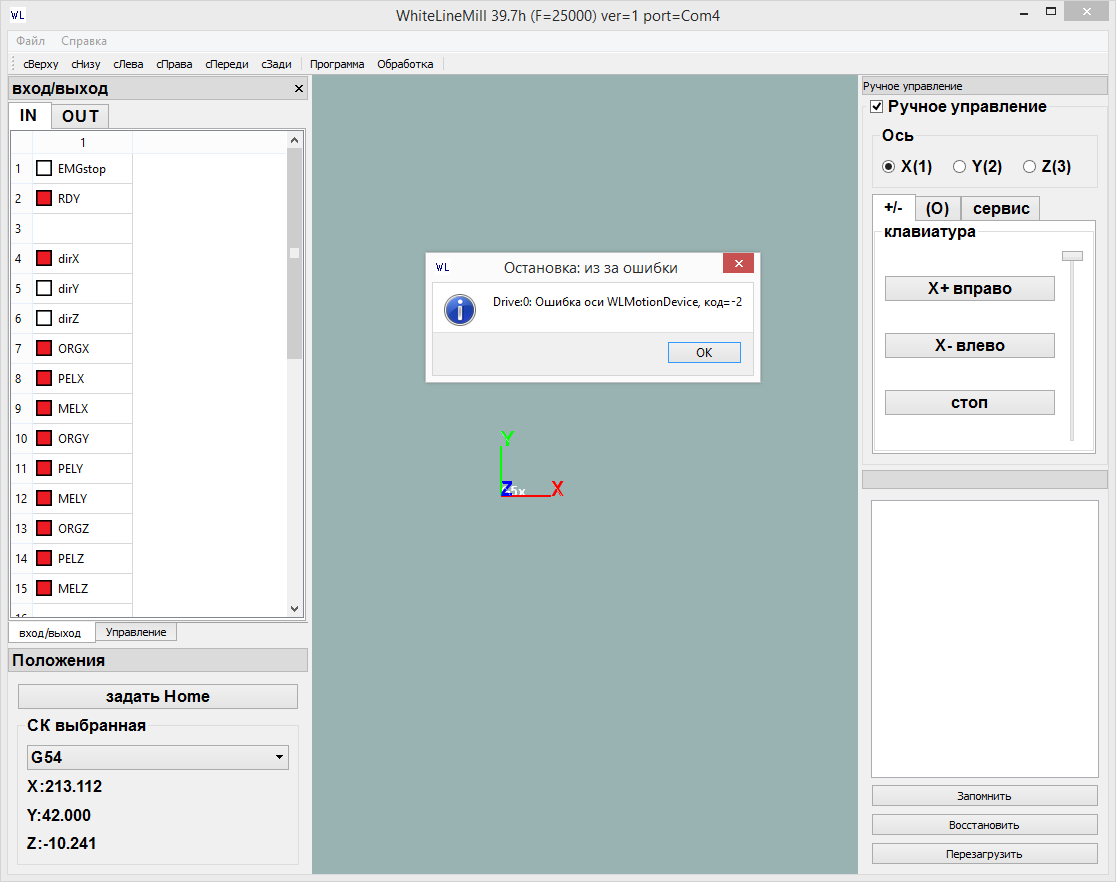The width and height of the screenshot is (1116, 882).
Task: Toggle the EMGstop input indicator
Action: point(44,169)
